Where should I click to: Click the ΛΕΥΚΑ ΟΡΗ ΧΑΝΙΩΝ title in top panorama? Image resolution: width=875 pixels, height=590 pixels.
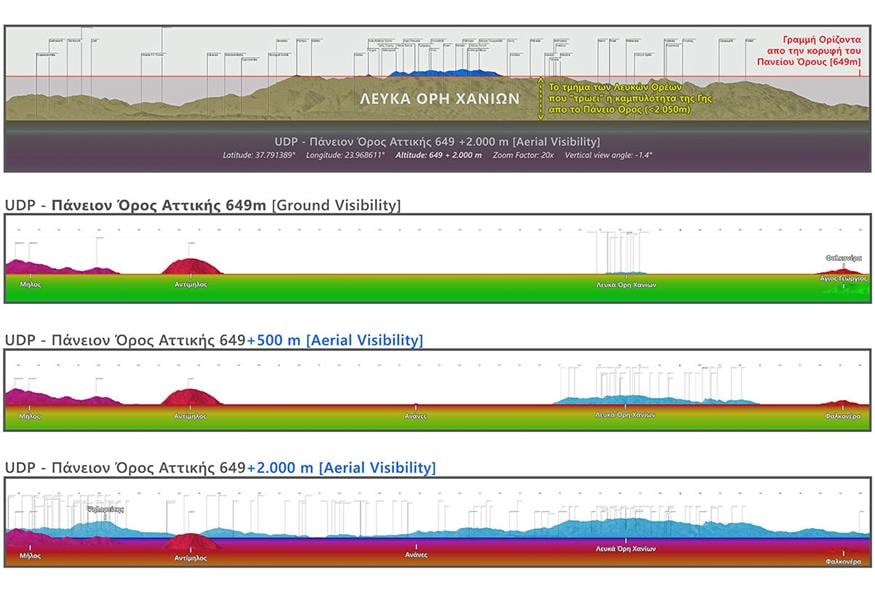[440, 99]
